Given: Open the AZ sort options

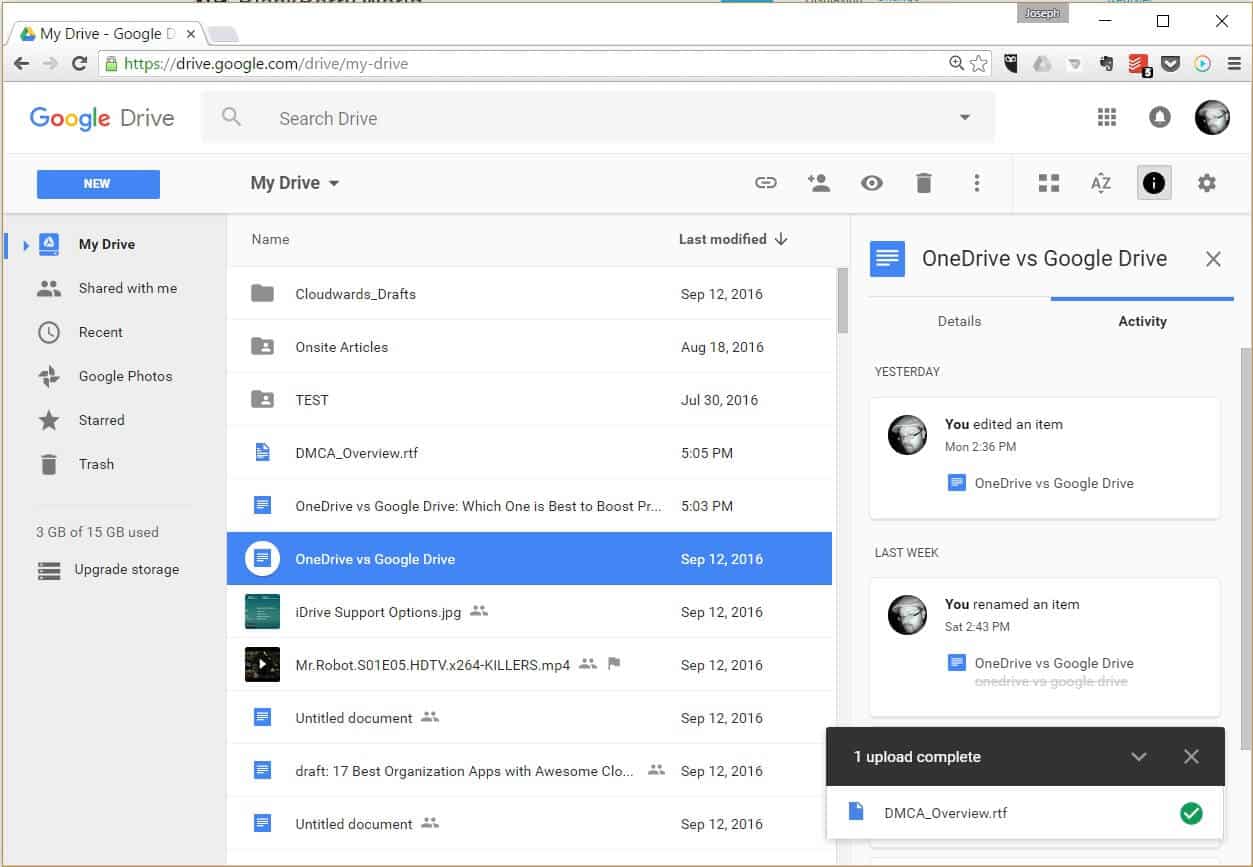Looking at the screenshot, I should pyautogui.click(x=1101, y=183).
